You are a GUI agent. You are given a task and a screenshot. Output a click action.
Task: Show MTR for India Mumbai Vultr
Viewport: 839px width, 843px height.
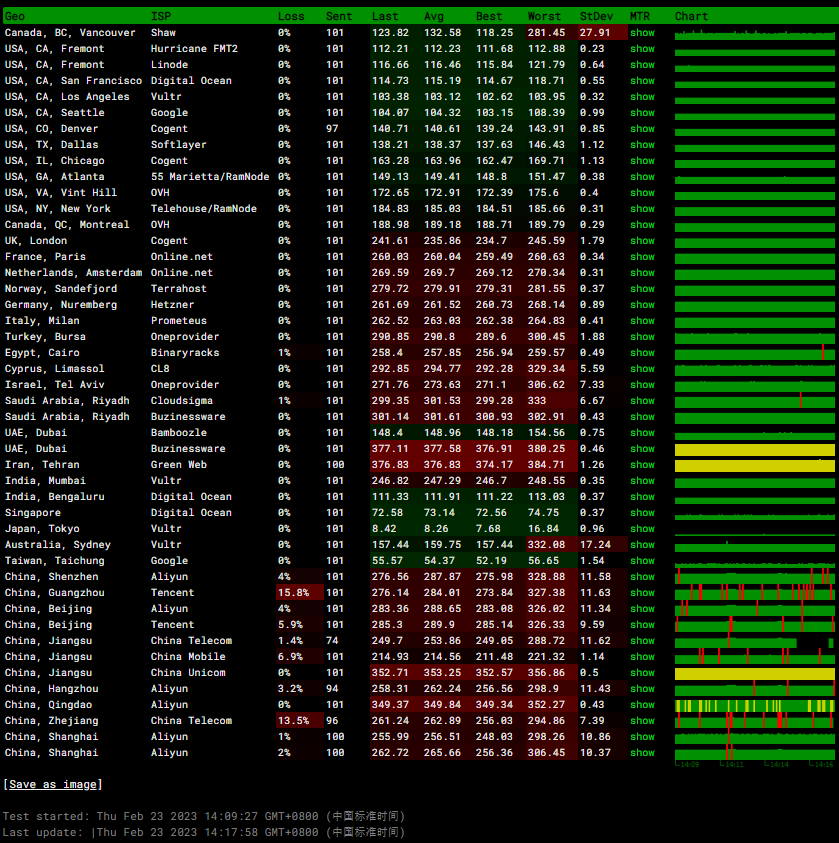click(642, 481)
